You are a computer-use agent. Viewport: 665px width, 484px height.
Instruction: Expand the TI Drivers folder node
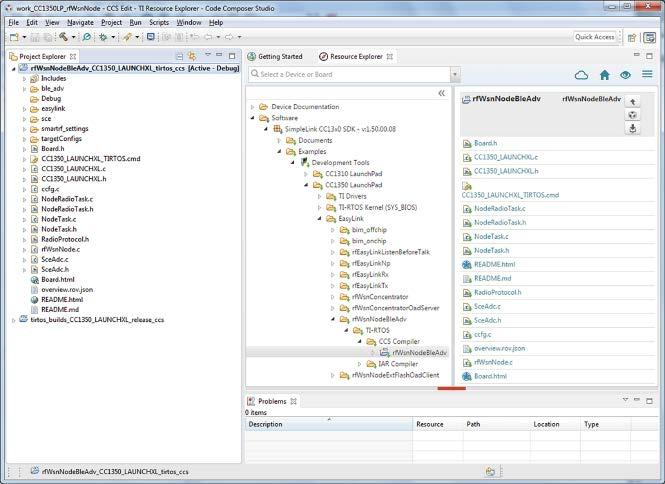tap(319, 196)
